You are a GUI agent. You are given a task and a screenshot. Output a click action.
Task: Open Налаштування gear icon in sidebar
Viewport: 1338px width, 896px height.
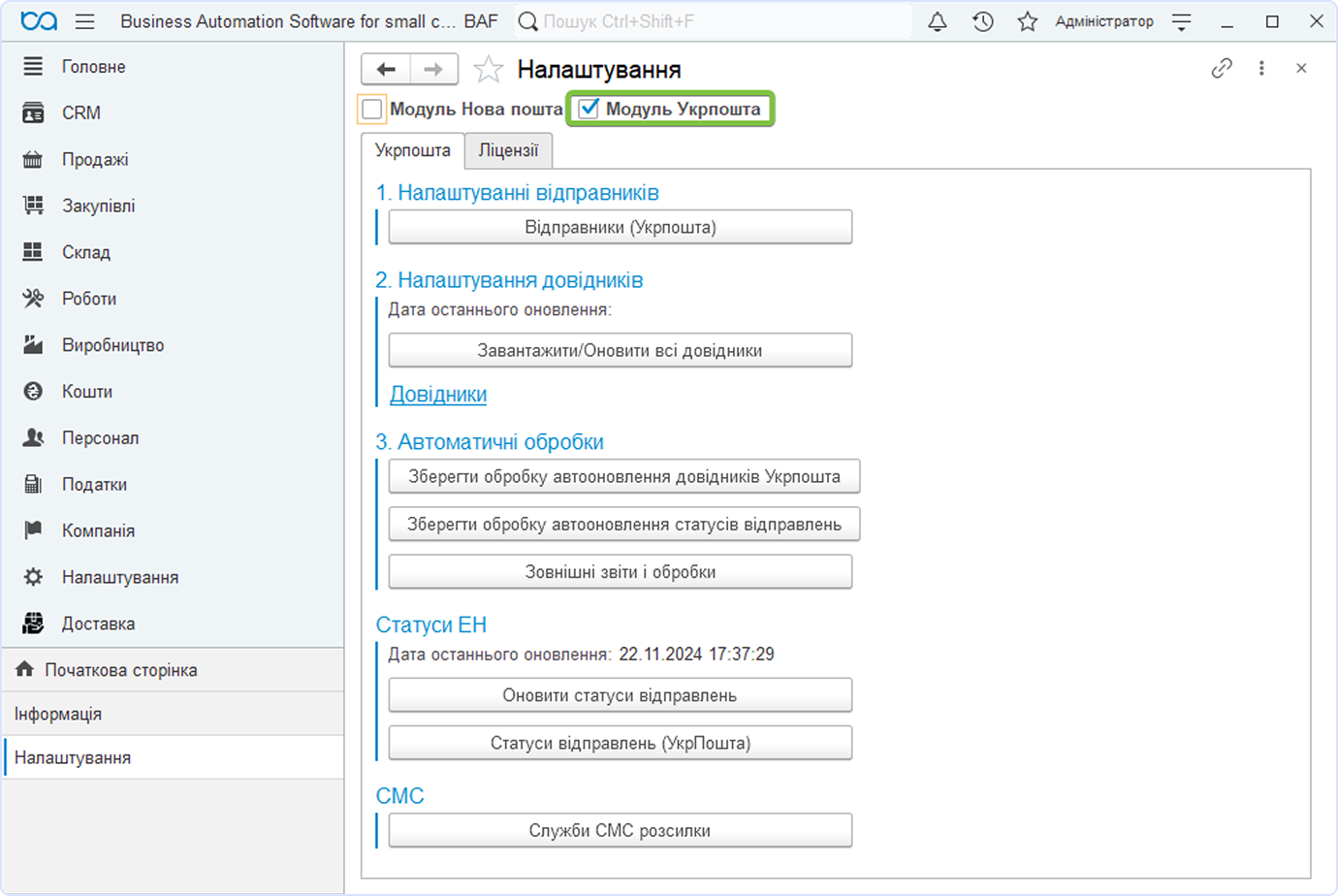tap(33, 577)
